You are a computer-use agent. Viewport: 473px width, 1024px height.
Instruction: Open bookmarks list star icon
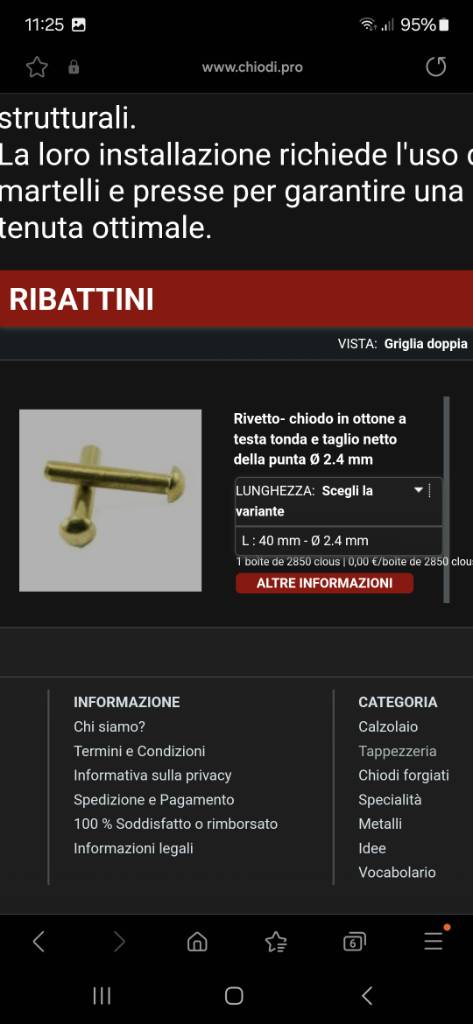point(276,941)
